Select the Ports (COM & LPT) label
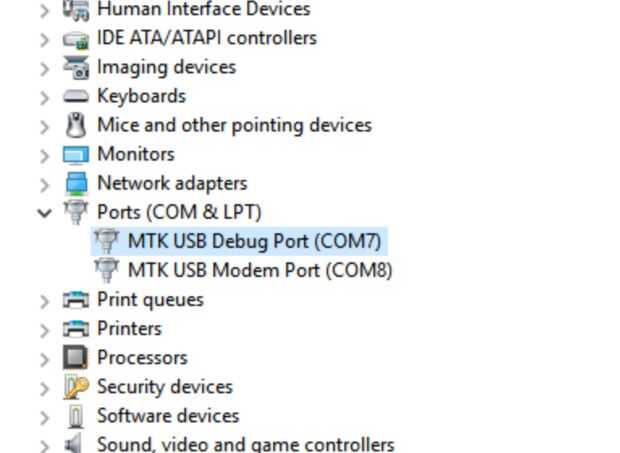Image resolution: width=620 pixels, height=453 pixels. (179, 212)
